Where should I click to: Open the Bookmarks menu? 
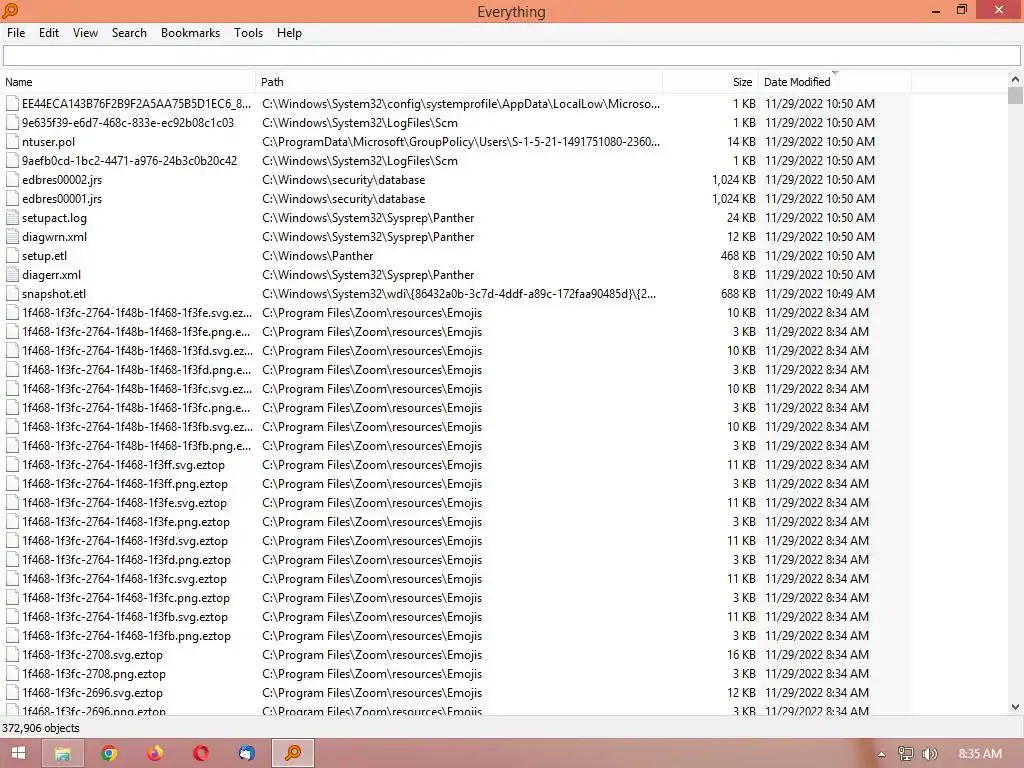(190, 33)
